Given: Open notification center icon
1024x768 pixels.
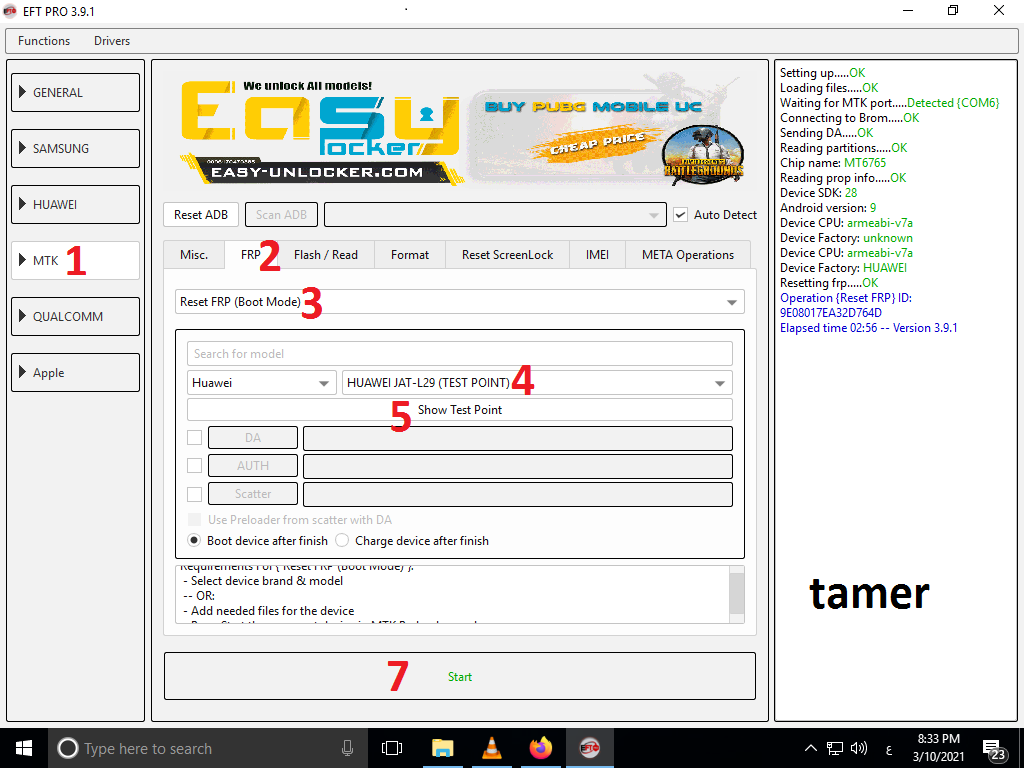Looking at the screenshot, I should pyautogui.click(x=993, y=750).
